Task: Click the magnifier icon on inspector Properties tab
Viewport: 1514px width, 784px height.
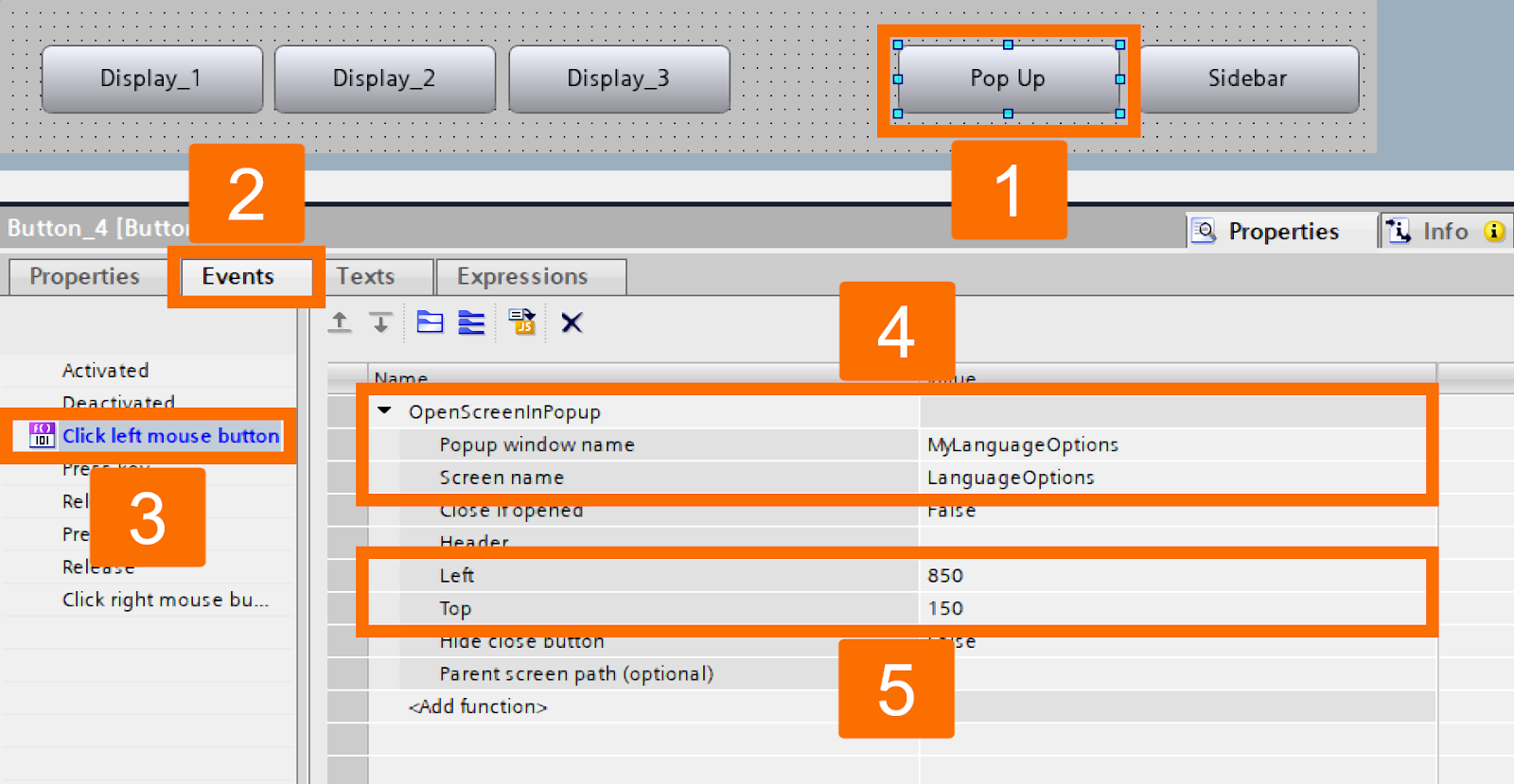Action: pyautogui.click(x=1204, y=231)
